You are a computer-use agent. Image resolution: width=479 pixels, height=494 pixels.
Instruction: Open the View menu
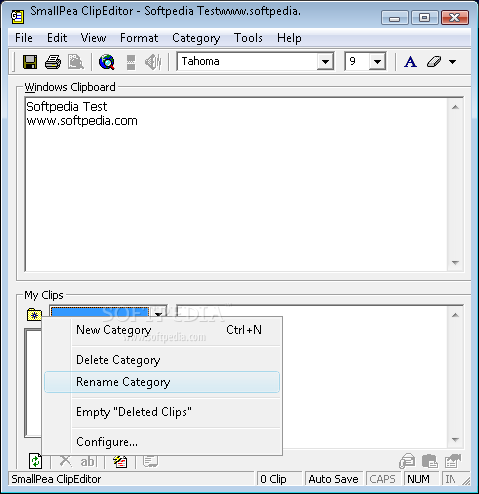pos(93,38)
